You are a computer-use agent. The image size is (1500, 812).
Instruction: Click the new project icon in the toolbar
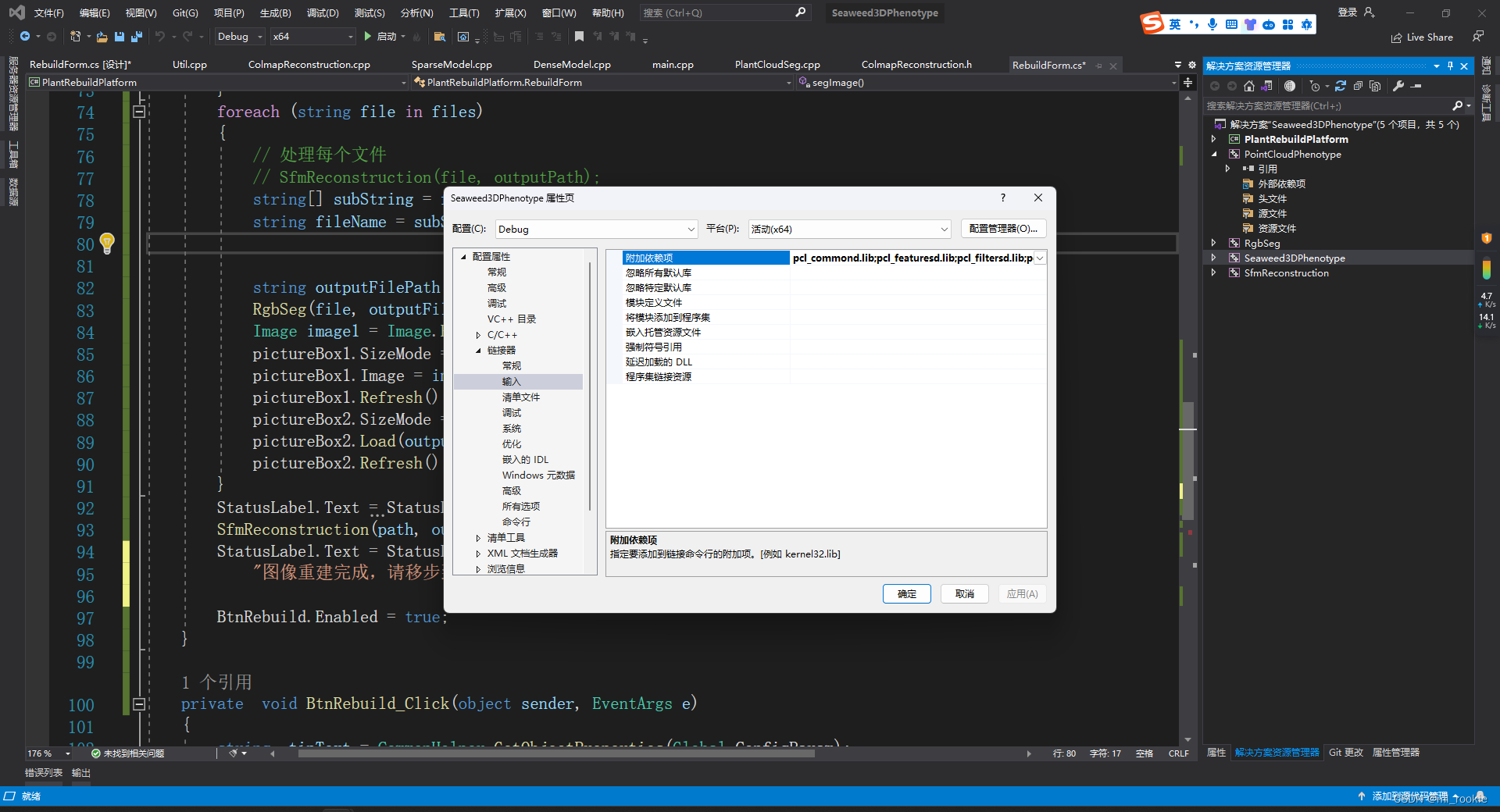[x=75, y=37]
